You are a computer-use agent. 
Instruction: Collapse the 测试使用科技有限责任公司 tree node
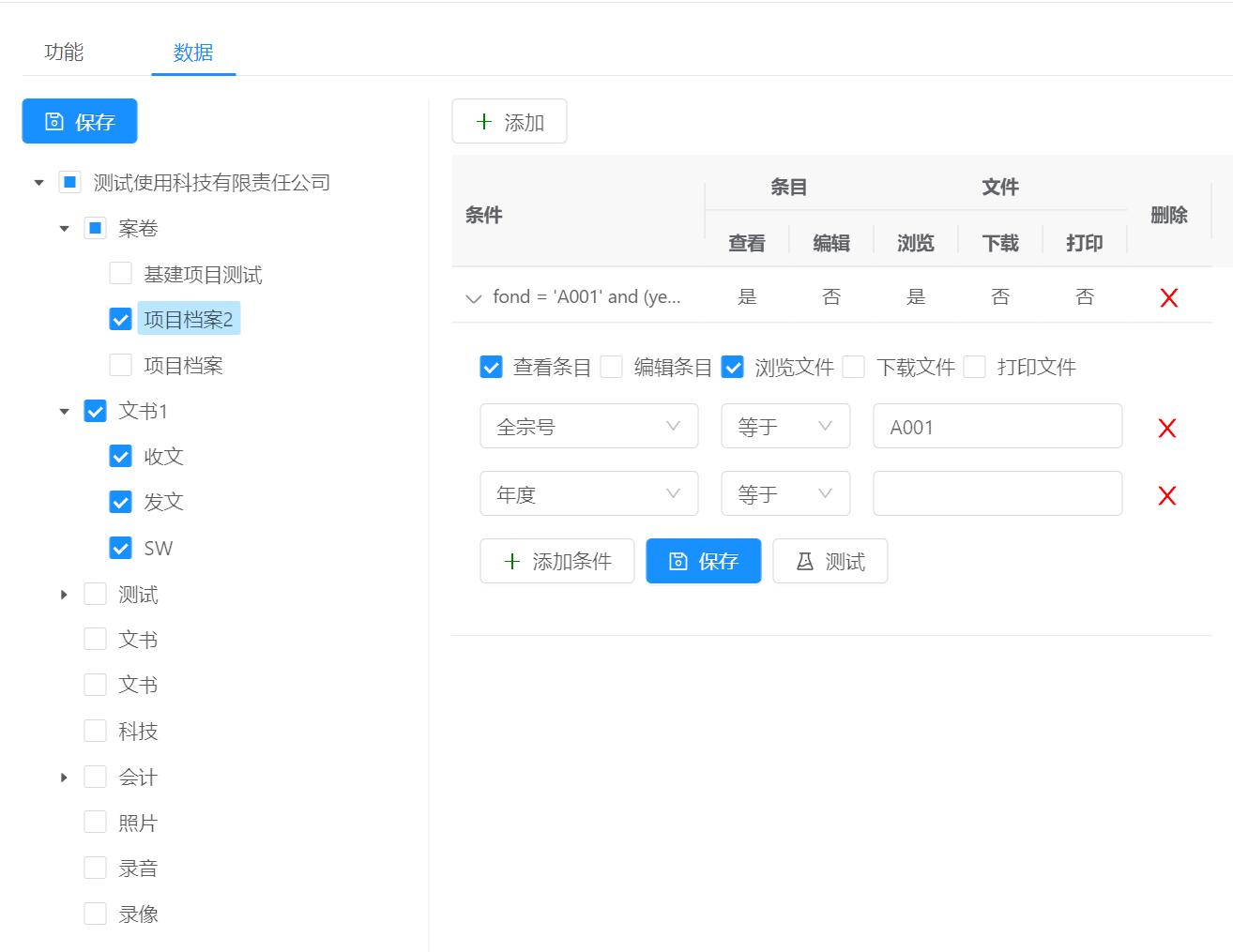[x=38, y=183]
